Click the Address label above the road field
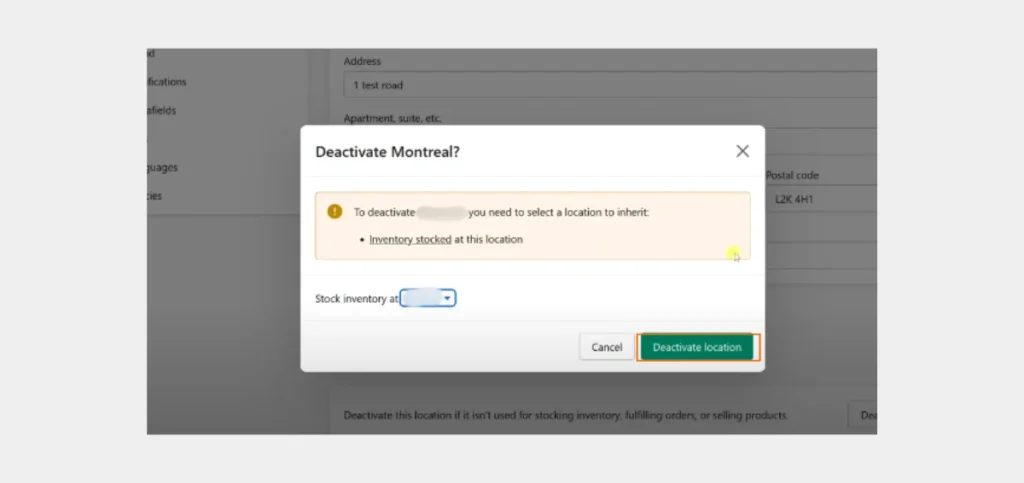The image size is (1024, 483). click(x=362, y=61)
